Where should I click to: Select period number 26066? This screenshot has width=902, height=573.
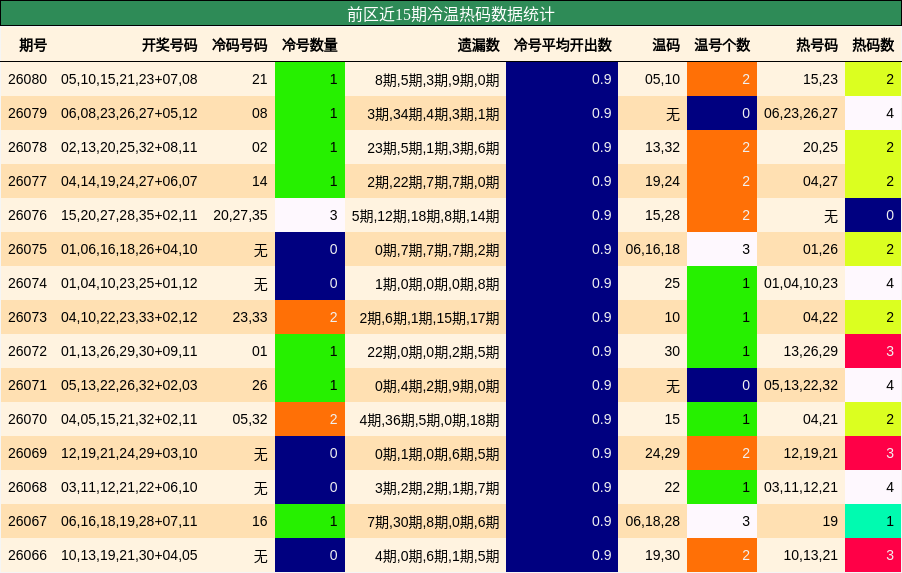28,555
